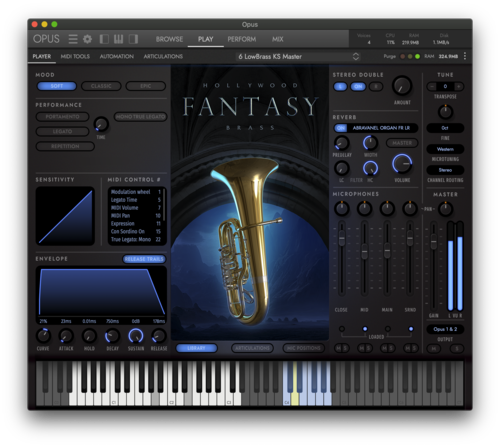
Task: Click the Mic Positions button
Action: click(304, 348)
